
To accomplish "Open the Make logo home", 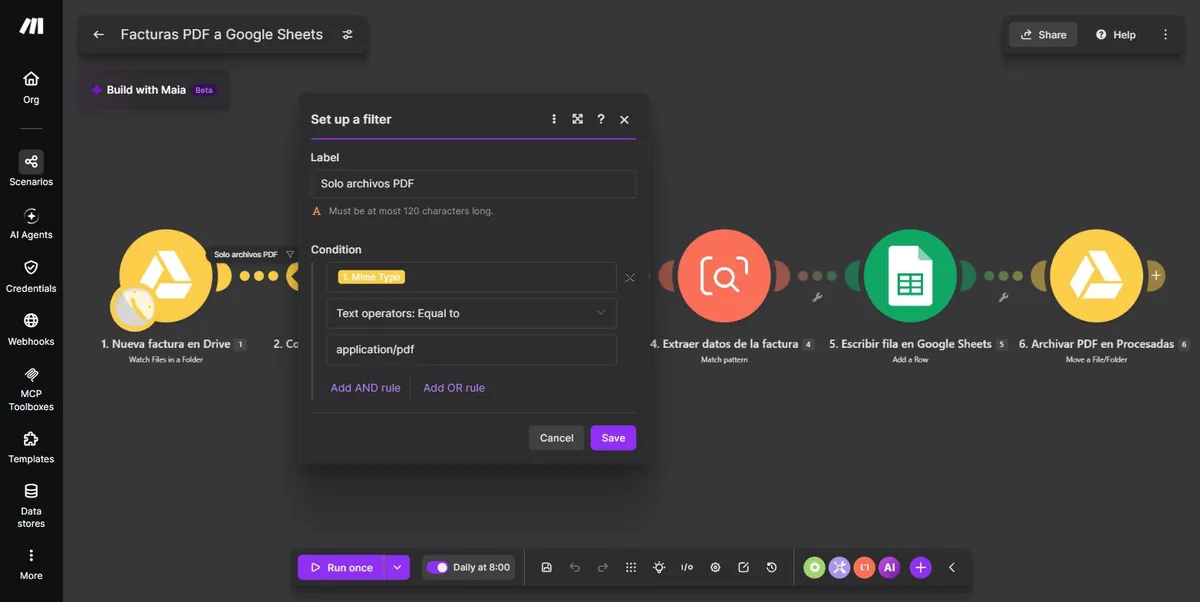I will [31, 26].
